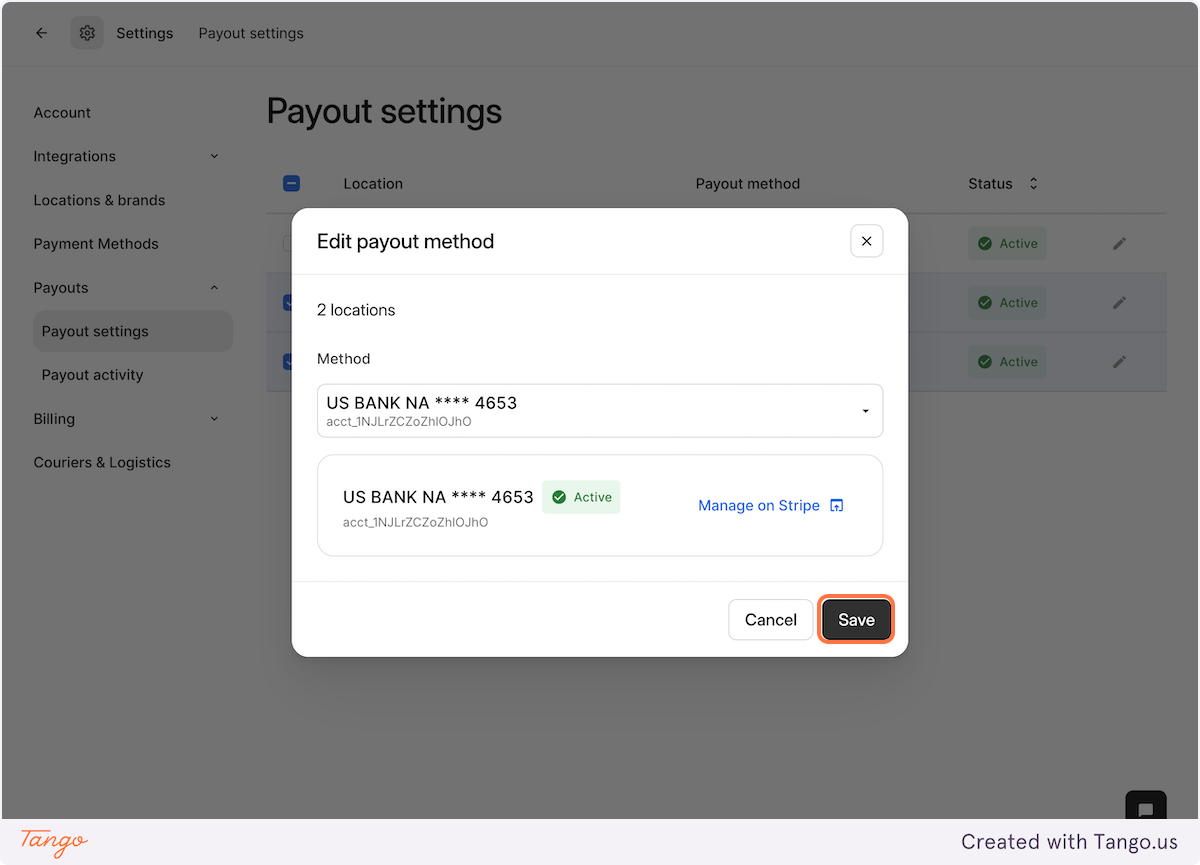Close the Edit payout method dialog
This screenshot has width=1200, height=865.
(866, 241)
